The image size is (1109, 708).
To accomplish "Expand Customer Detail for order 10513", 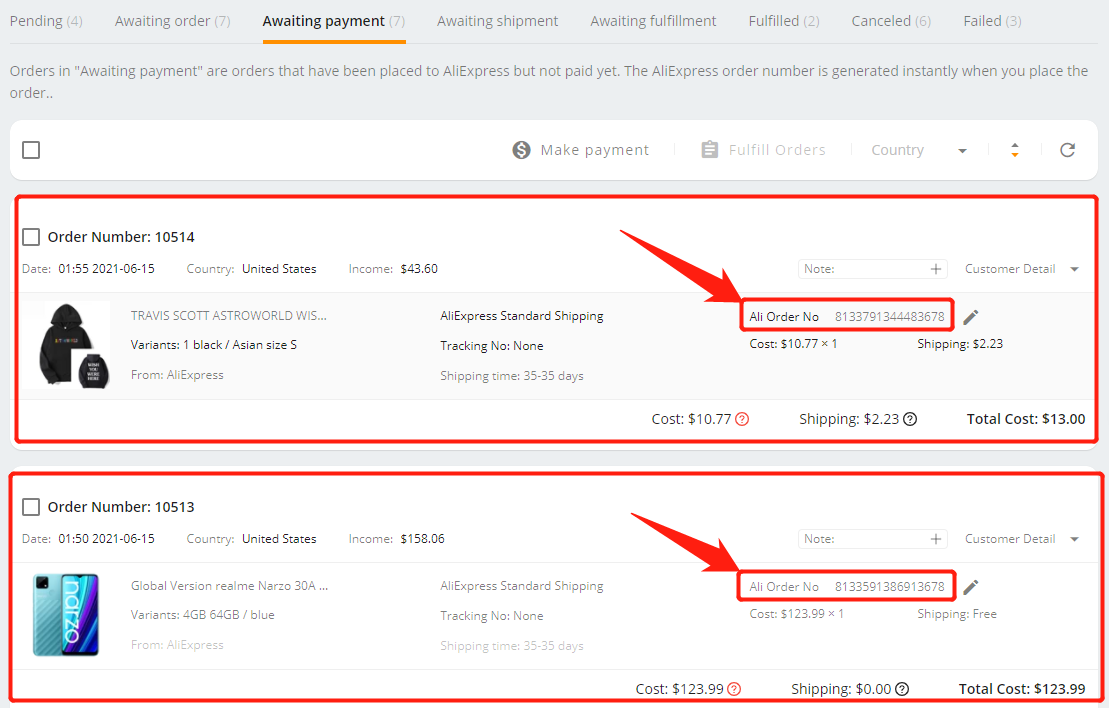I will pyautogui.click(x=1021, y=539).
